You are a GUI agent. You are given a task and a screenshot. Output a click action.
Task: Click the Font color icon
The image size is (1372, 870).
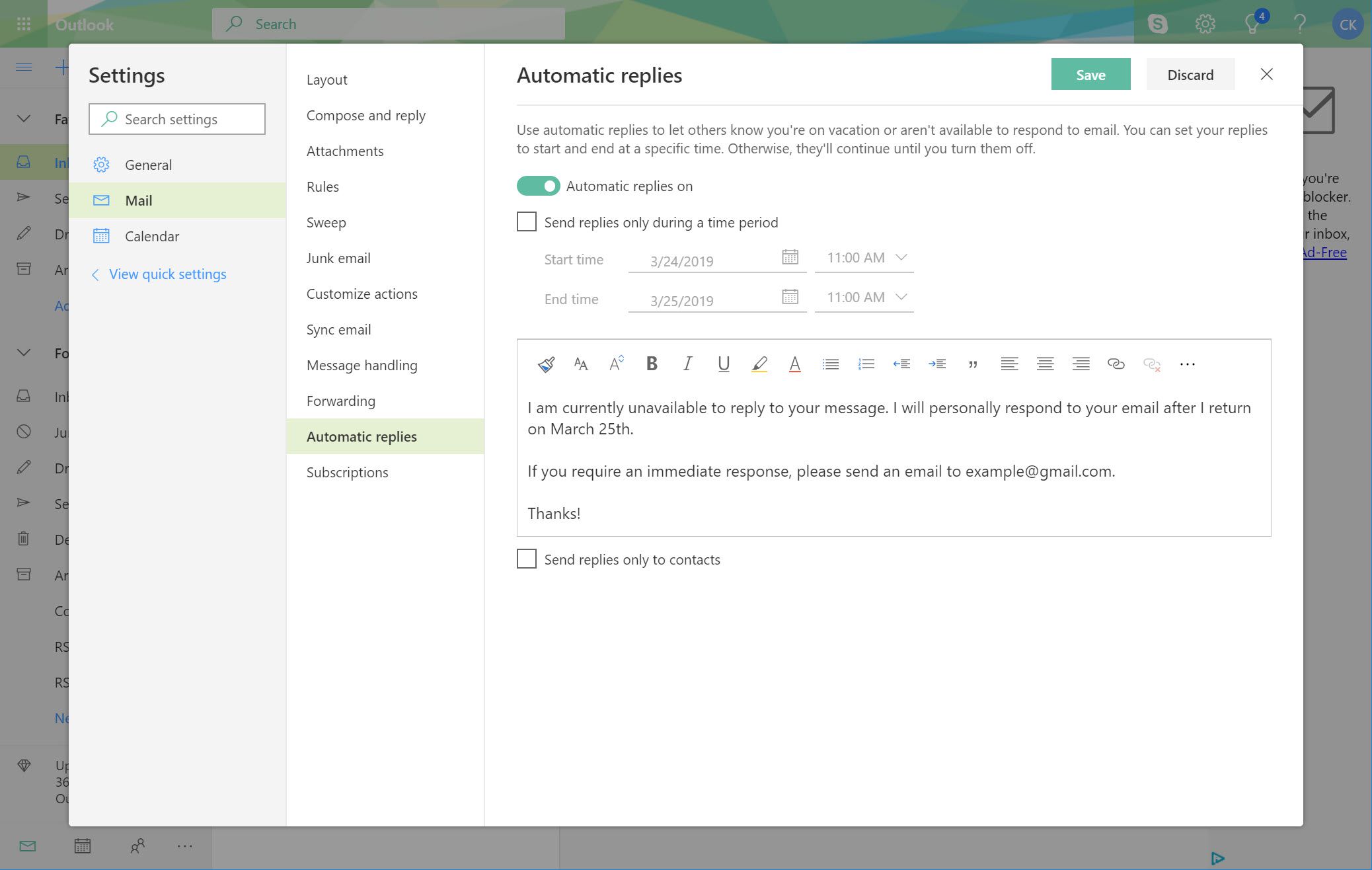tap(794, 363)
